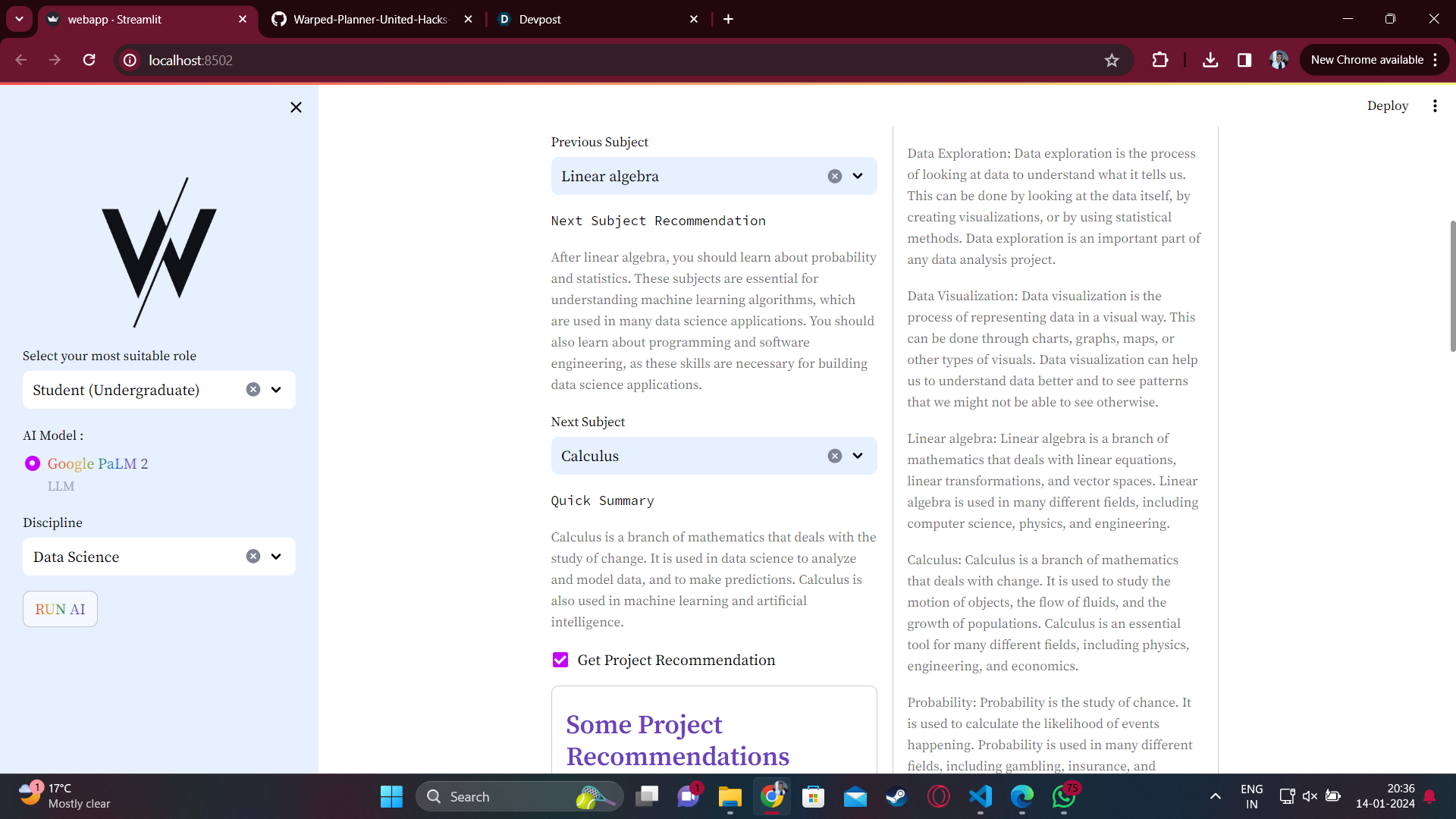Open the Streamlit three-dot options menu
This screenshot has height=819, width=1456.
(1435, 106)
